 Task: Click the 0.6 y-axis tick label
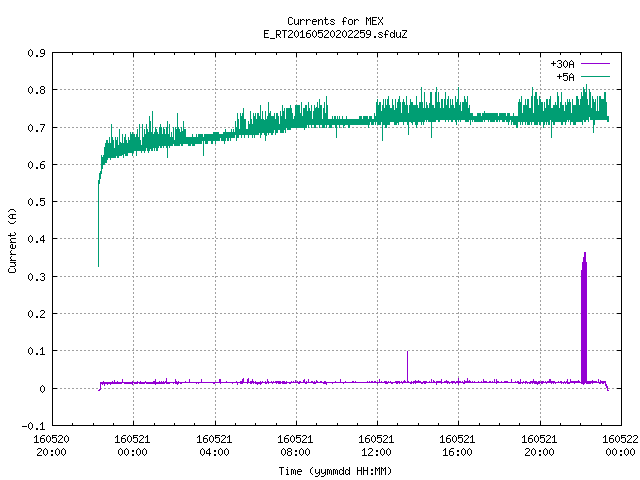click(36, 165)
